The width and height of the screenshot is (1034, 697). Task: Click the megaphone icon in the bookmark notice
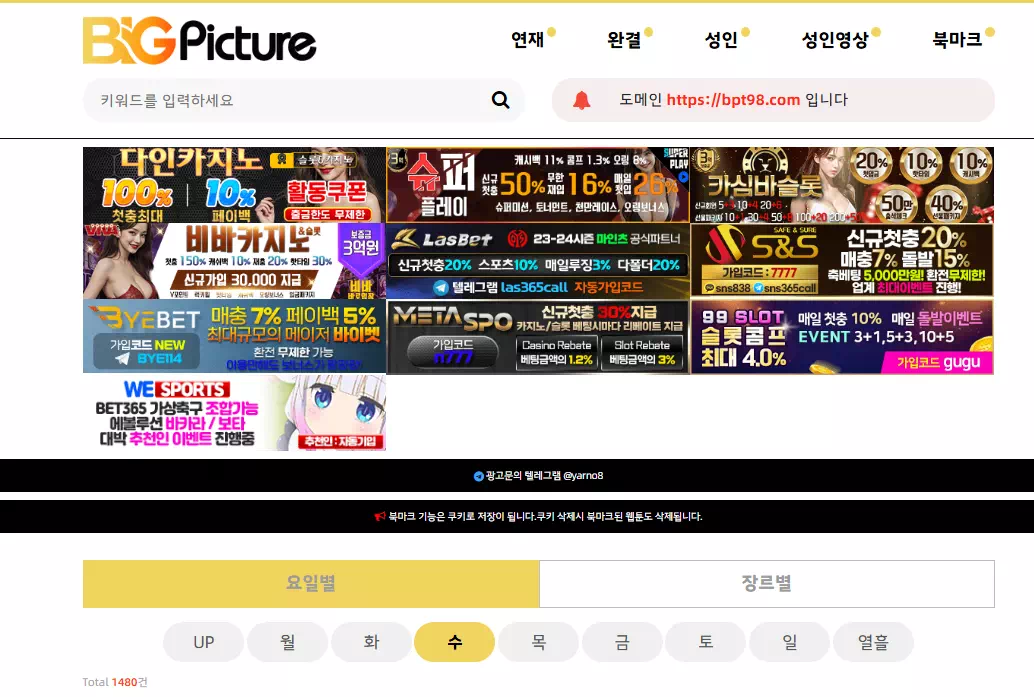[380, 516]
